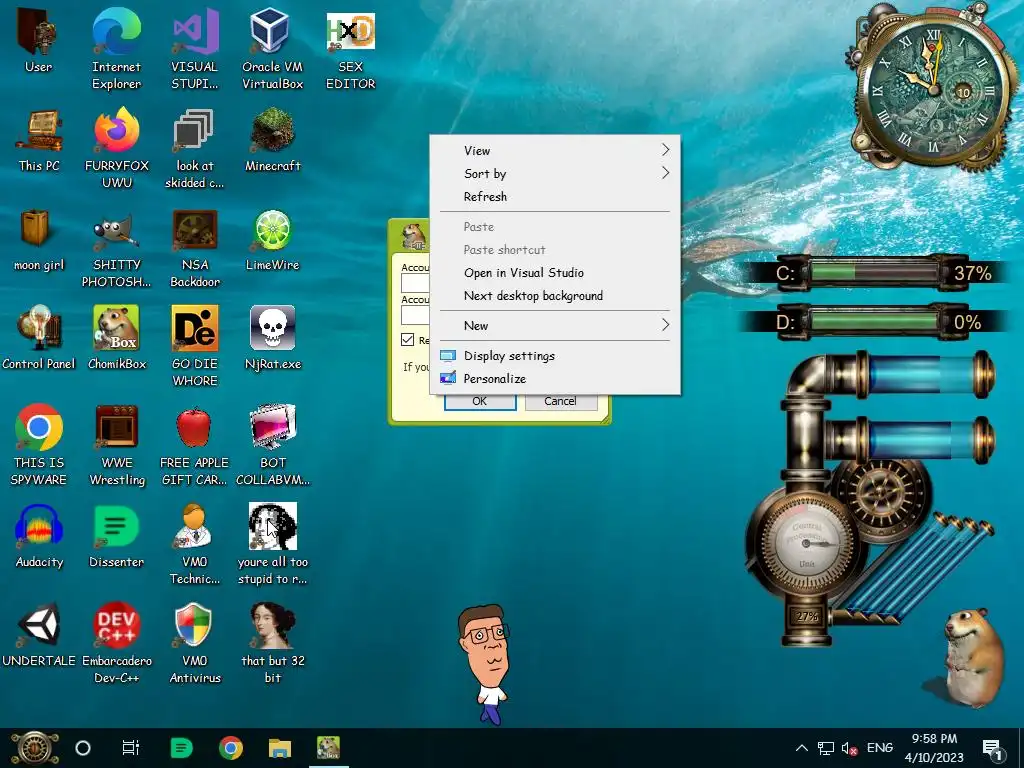1024x768 pixels.
Task: Select the Audacity desktop icon
Action: click(39, 537)
